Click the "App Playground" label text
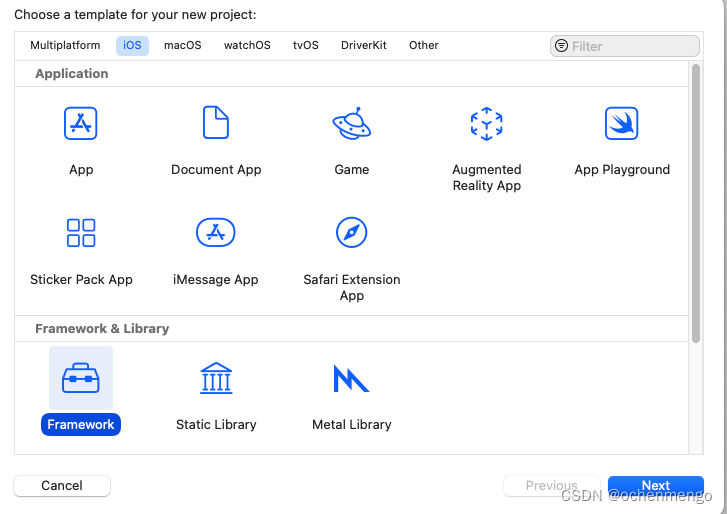This screenshot has height=514, width=727. click(x=622, y=170)
